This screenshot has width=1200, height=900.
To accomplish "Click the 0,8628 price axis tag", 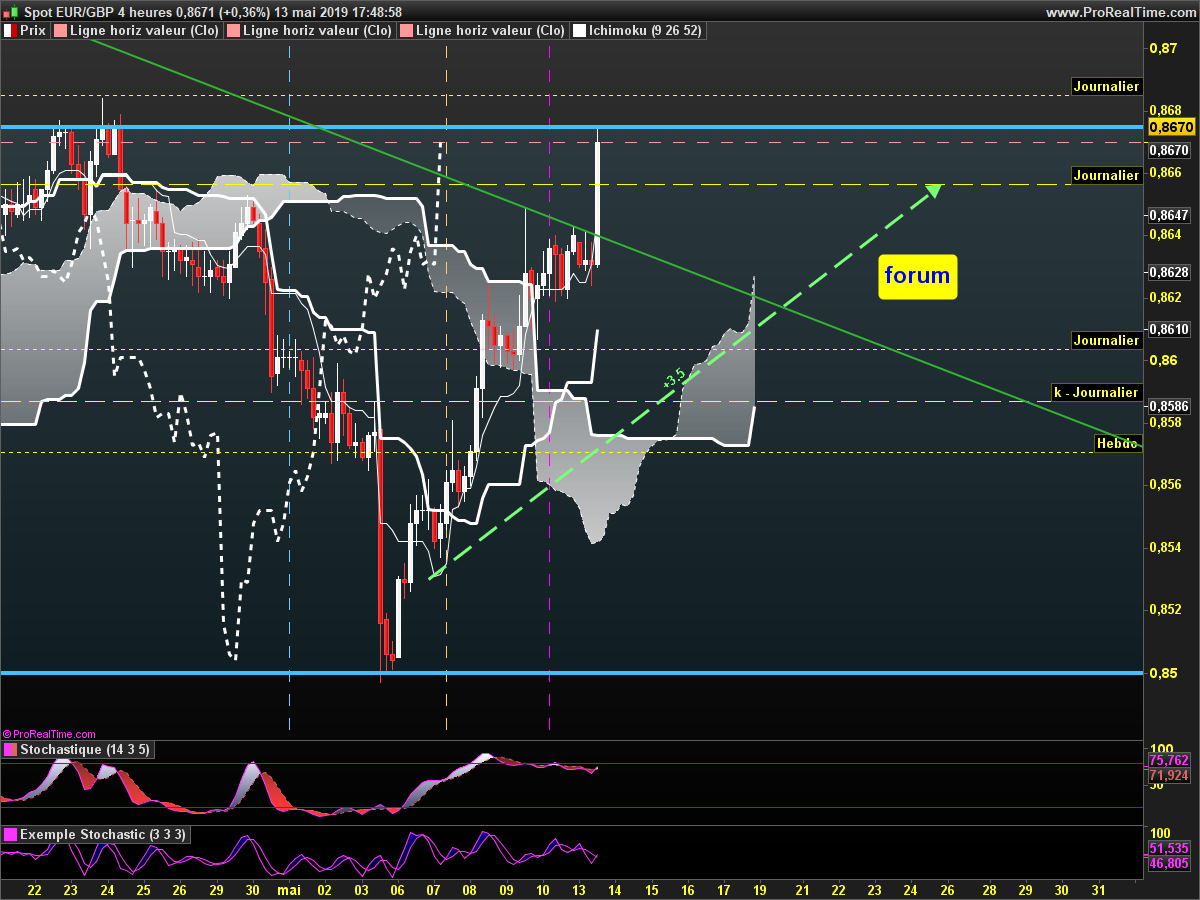I will click(x=1170, y=272).
